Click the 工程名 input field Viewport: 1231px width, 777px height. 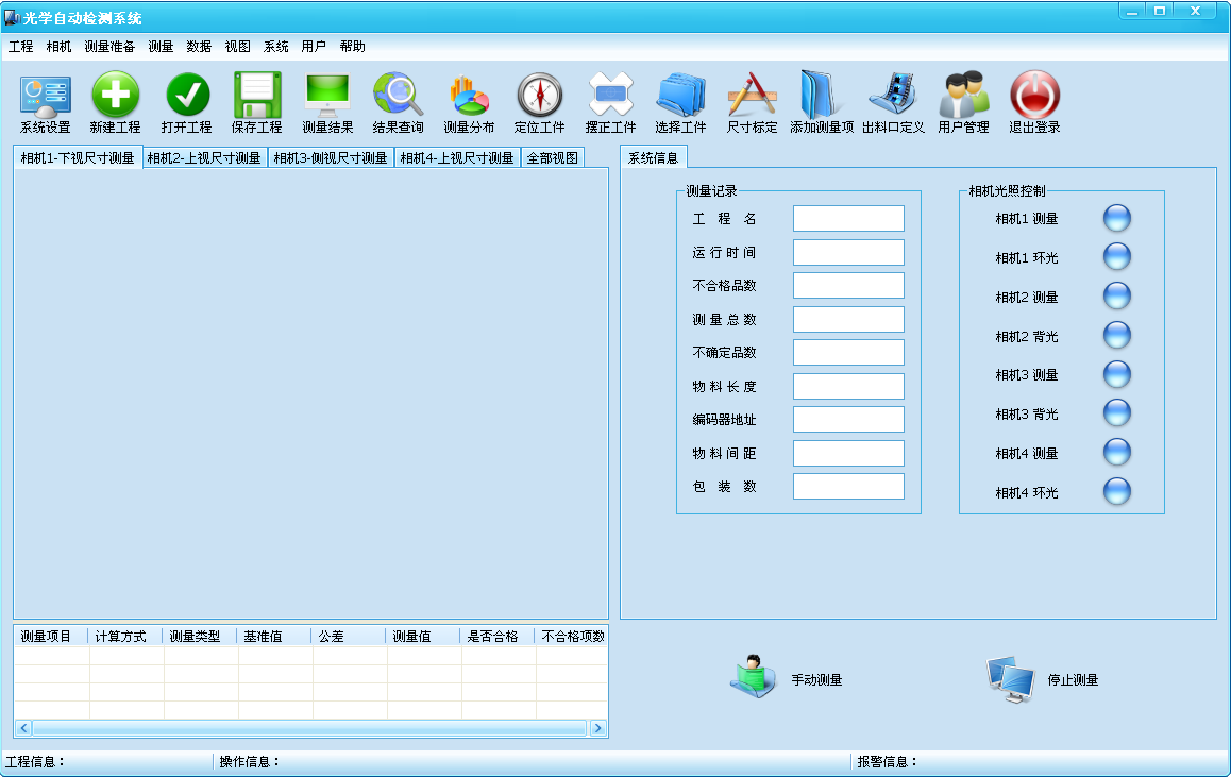pyautogui.click(x=848, y=219)
